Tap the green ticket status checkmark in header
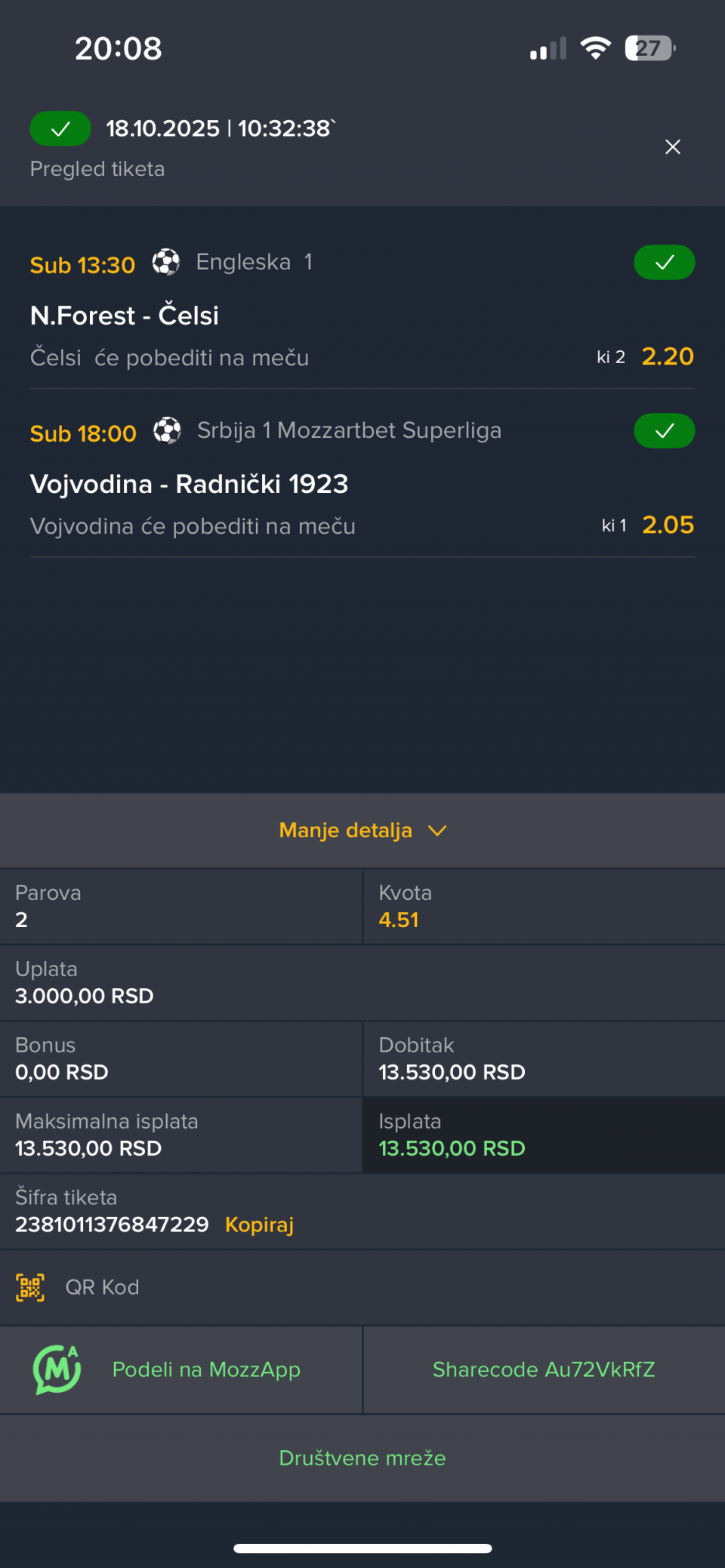Viewport: 725px width, 1568px height. point(60,129)
